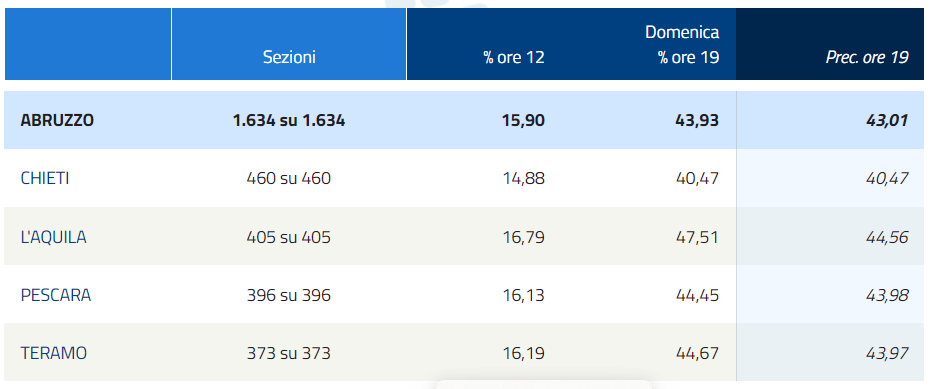Click Teramo's 43,97 previous value
Screen dimensions: 932x389
[x=887, y=353]
